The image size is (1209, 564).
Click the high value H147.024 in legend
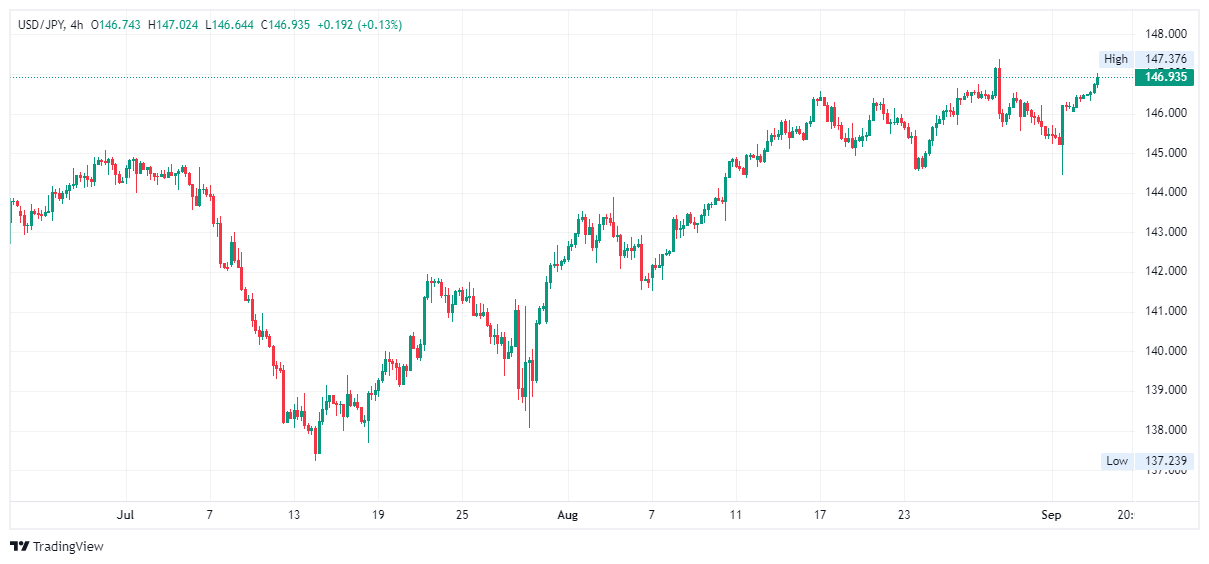tap(174, 25)
